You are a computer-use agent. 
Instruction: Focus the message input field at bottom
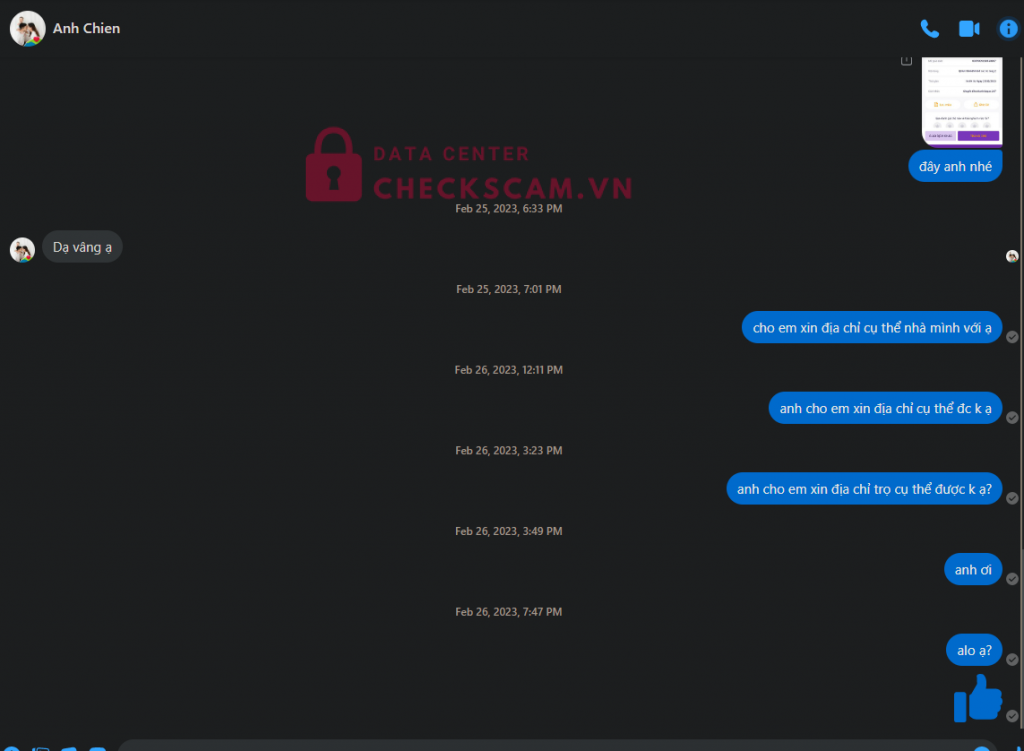click(555, 746)
